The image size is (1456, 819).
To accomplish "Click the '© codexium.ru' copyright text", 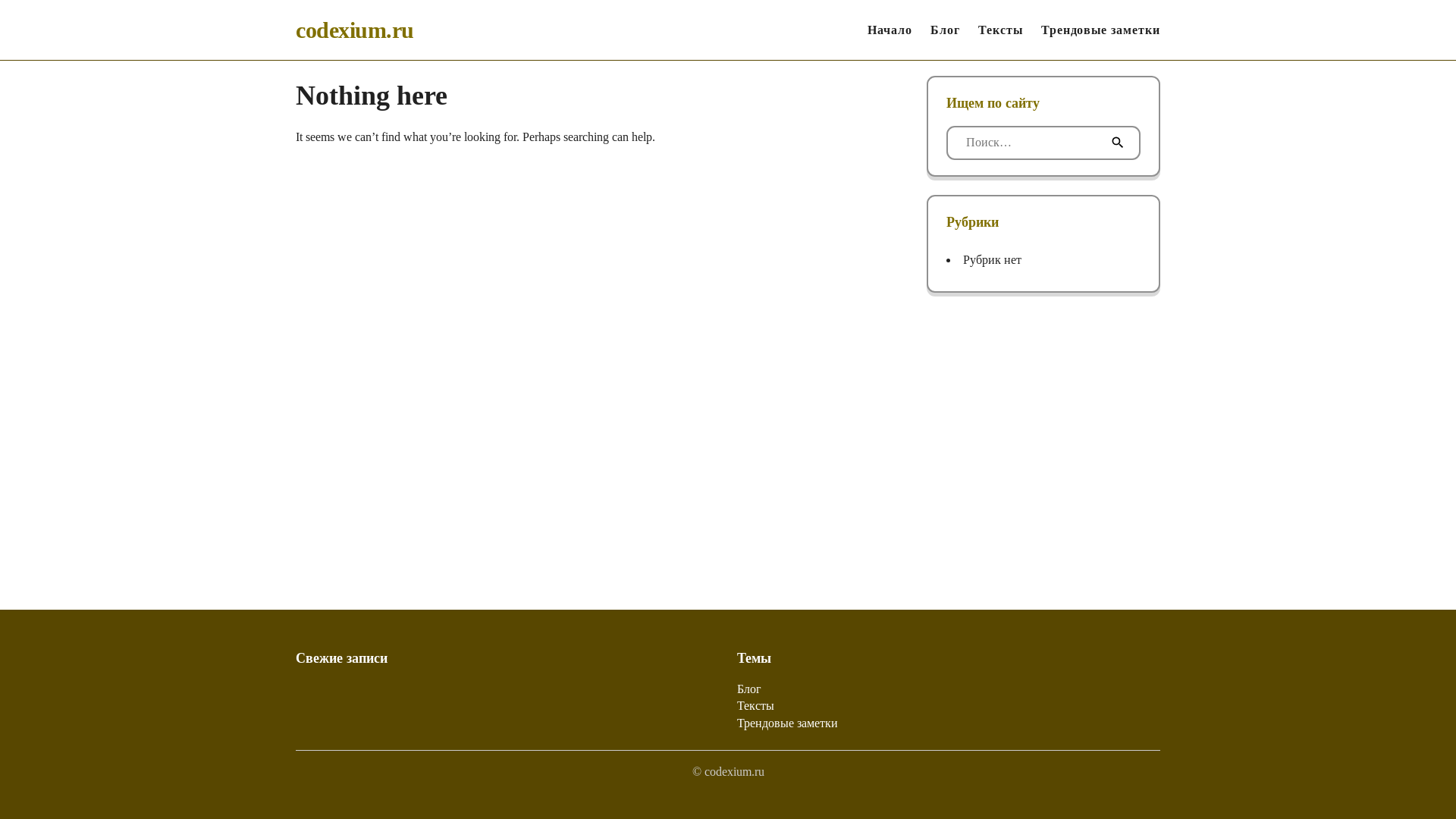I will (728, 772).
